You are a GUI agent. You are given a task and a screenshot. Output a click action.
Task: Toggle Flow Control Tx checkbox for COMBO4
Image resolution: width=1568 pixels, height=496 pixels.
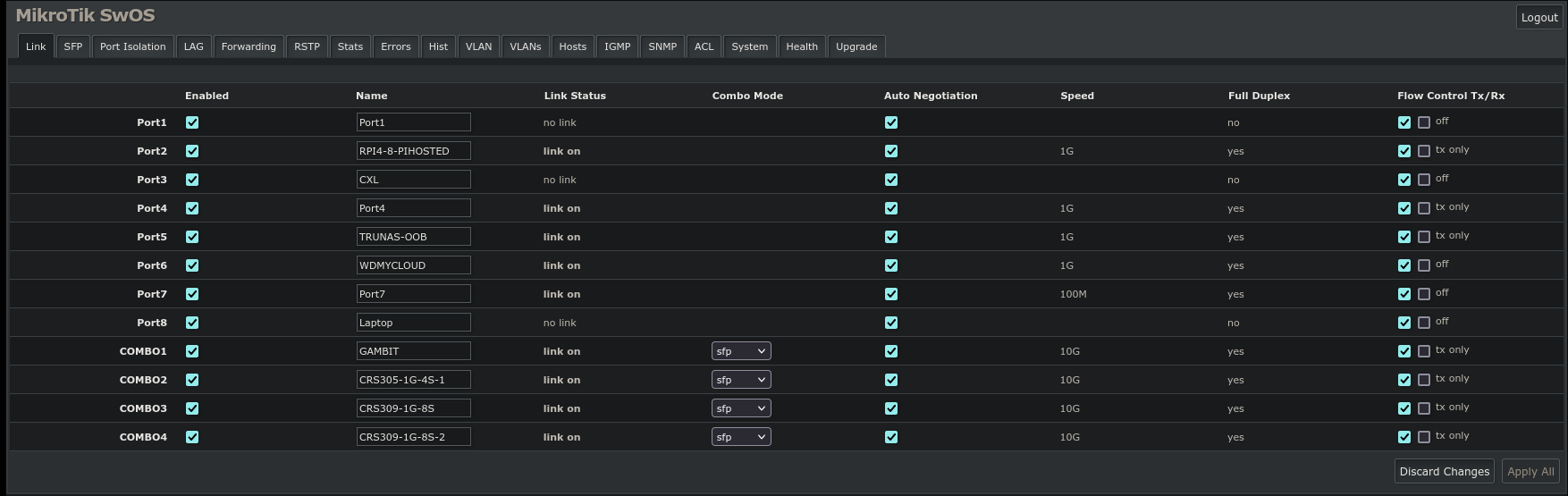1404,437
